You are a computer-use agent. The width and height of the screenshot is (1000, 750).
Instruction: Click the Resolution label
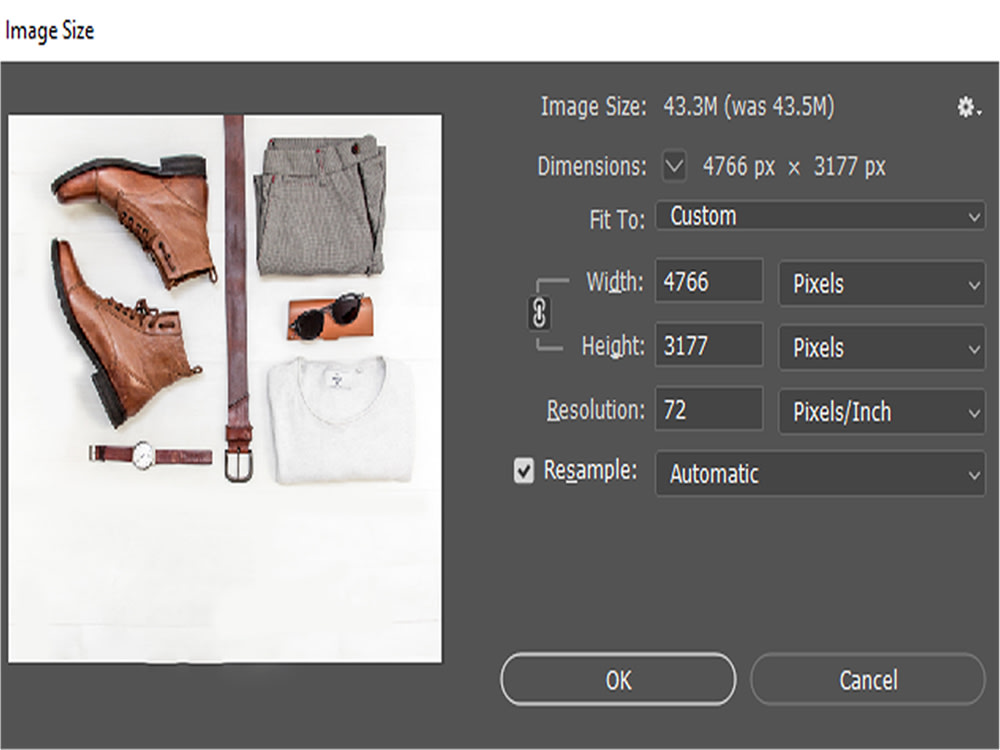click(x=595, y=410)
